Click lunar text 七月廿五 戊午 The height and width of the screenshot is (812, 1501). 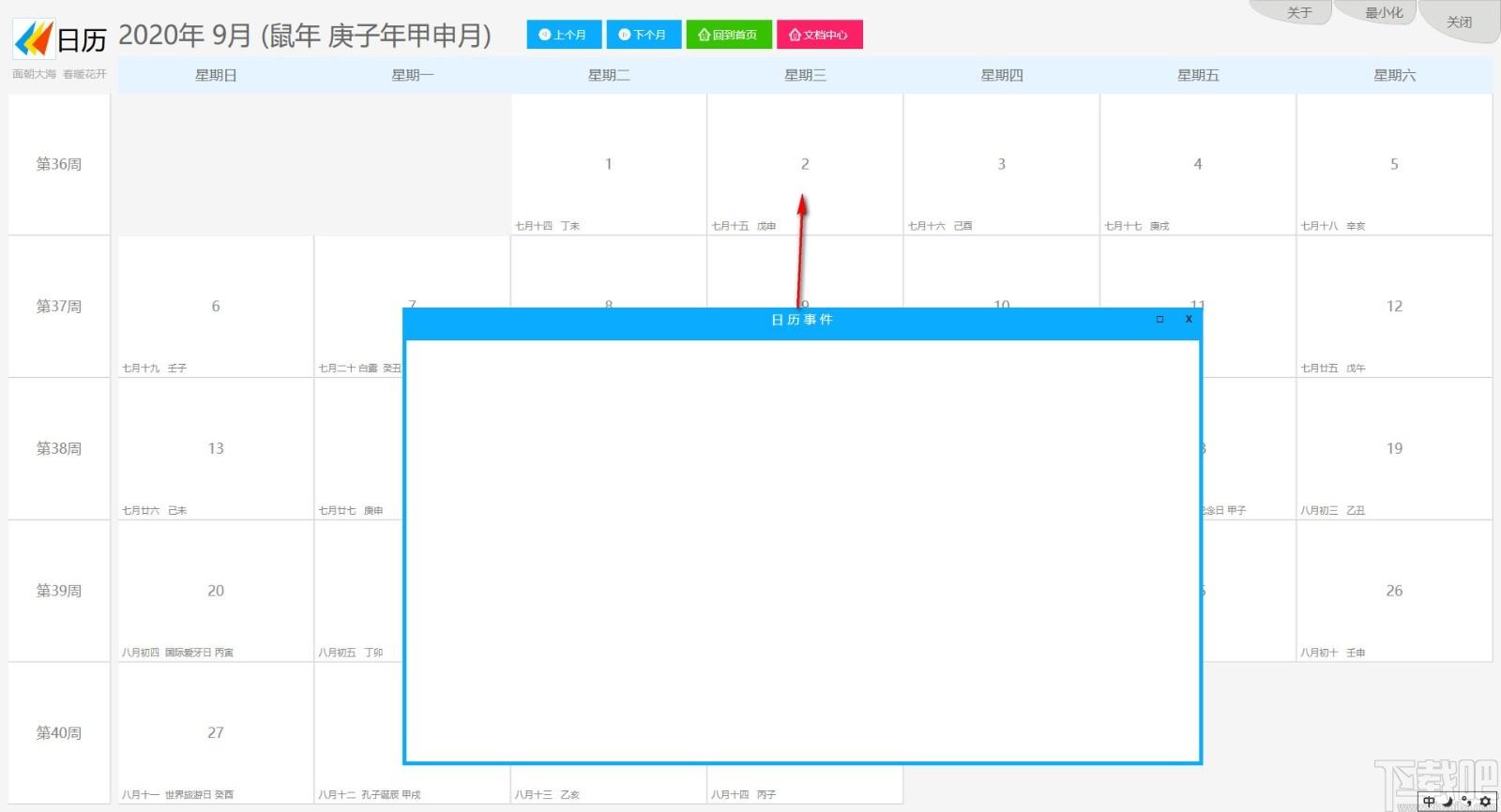coord(1333,368)
